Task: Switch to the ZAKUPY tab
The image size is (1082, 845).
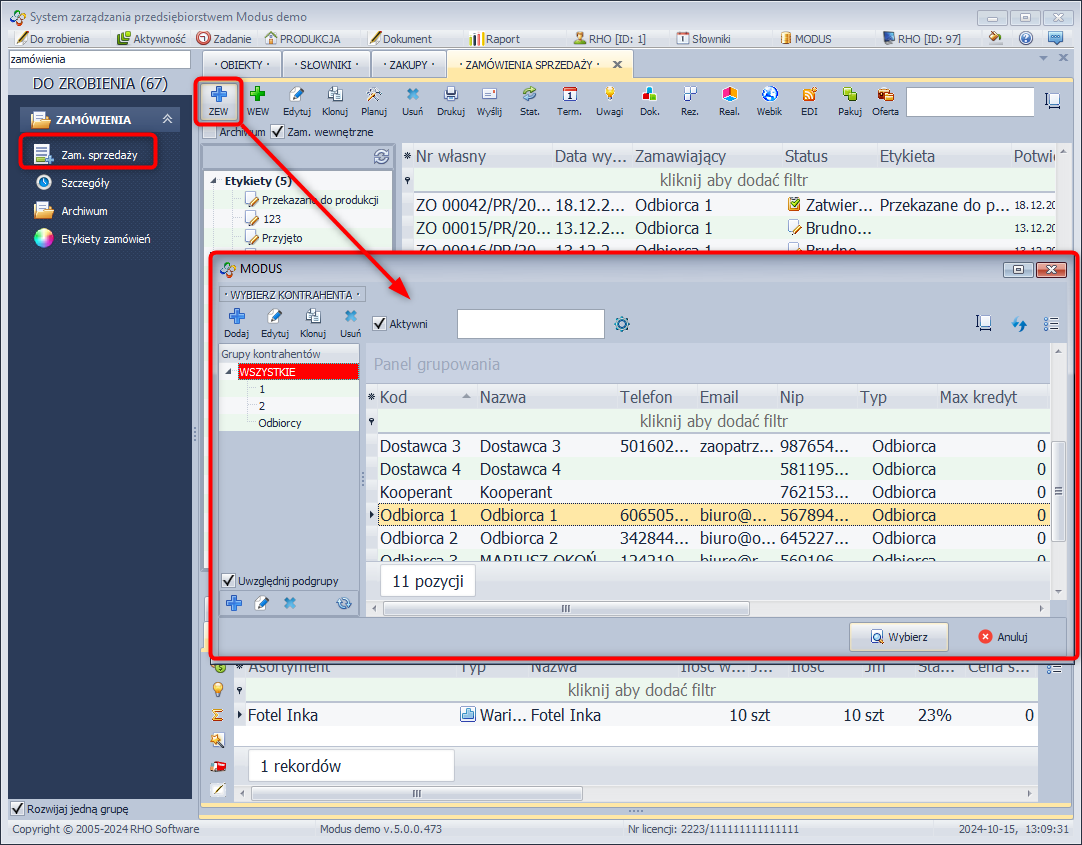Action: point(407,65)
